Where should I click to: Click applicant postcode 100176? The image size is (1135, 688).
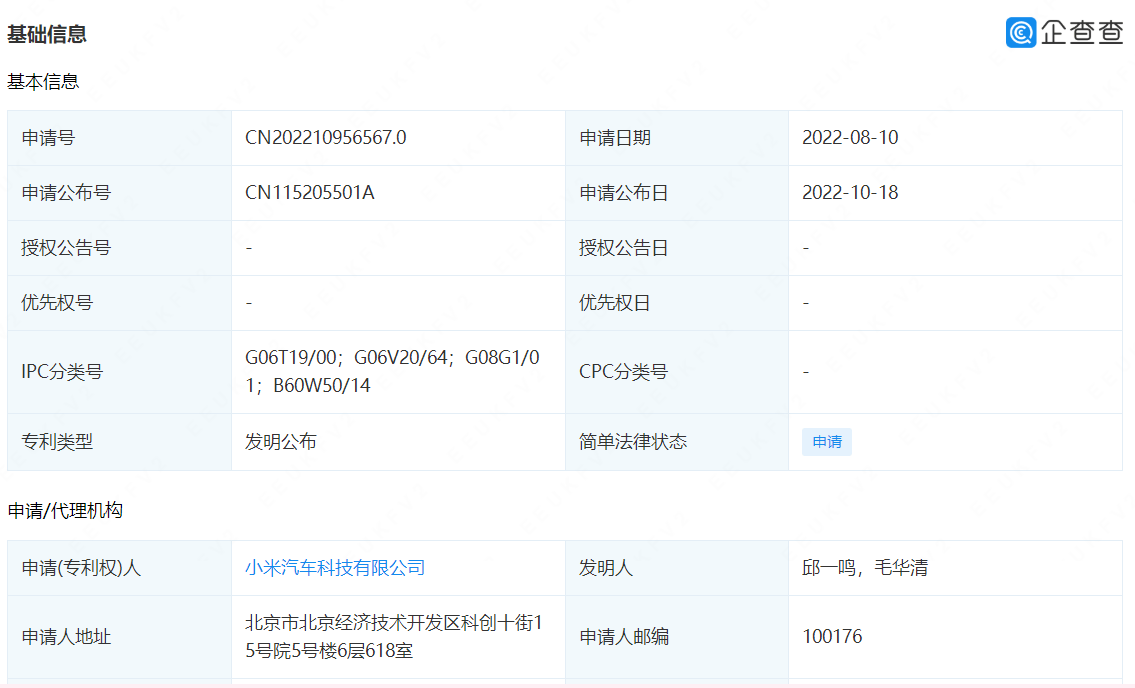click(x=832, y=637)
